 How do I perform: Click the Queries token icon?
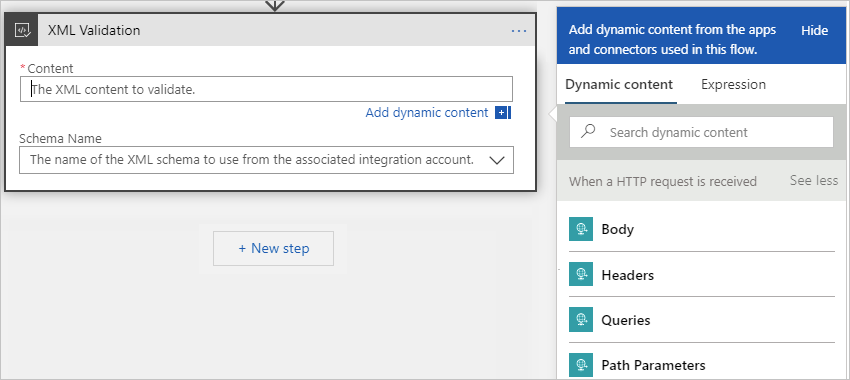click(581, 320)
